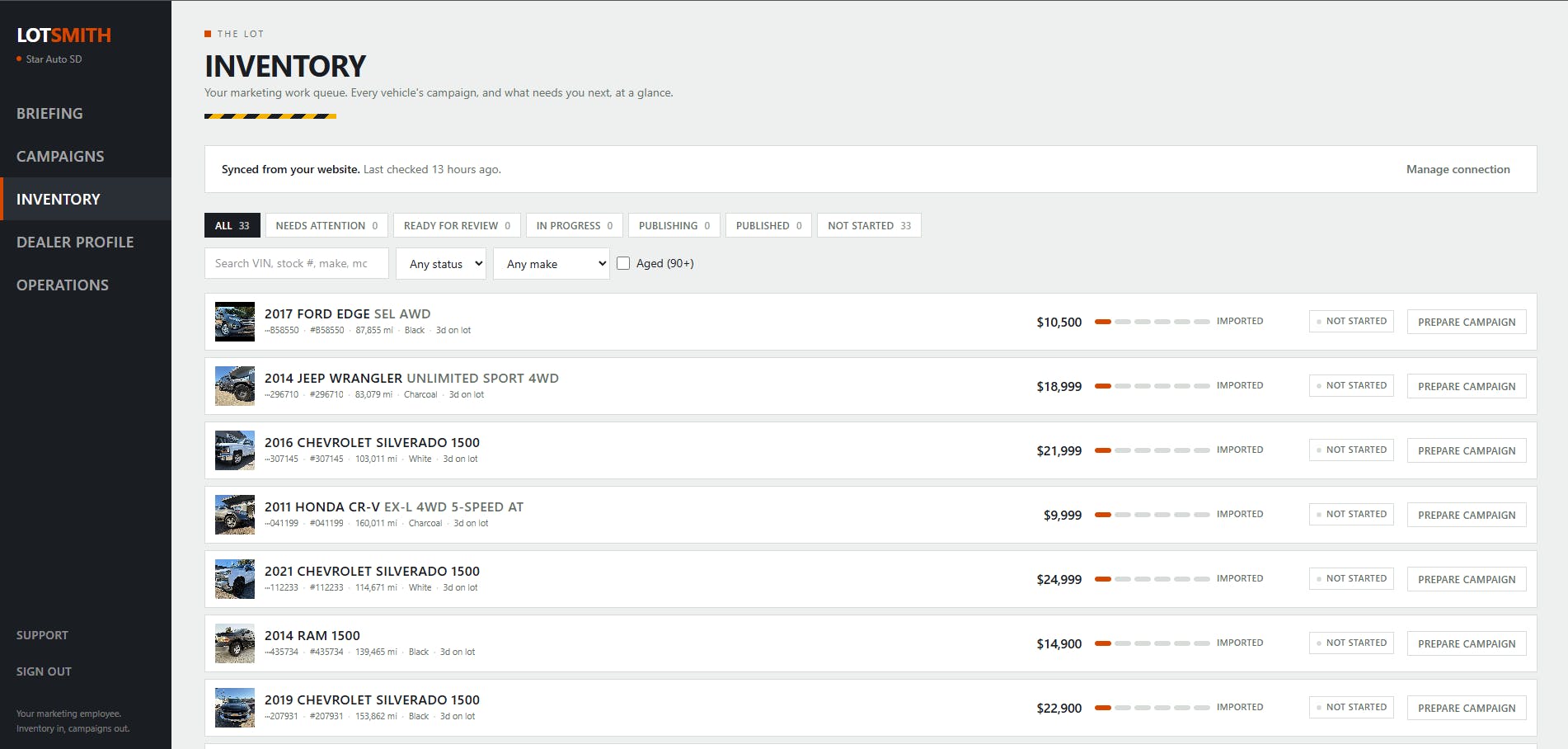1568x749 pixels.
Task: Prepare campaign for 2011 Honda CR-V
Action: coord(1467,515)
